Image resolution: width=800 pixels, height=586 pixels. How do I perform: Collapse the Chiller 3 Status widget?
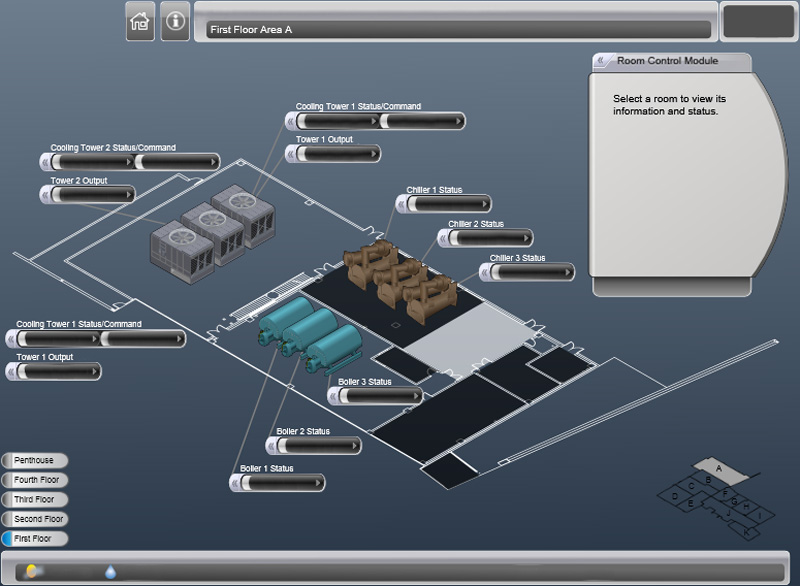485,272
